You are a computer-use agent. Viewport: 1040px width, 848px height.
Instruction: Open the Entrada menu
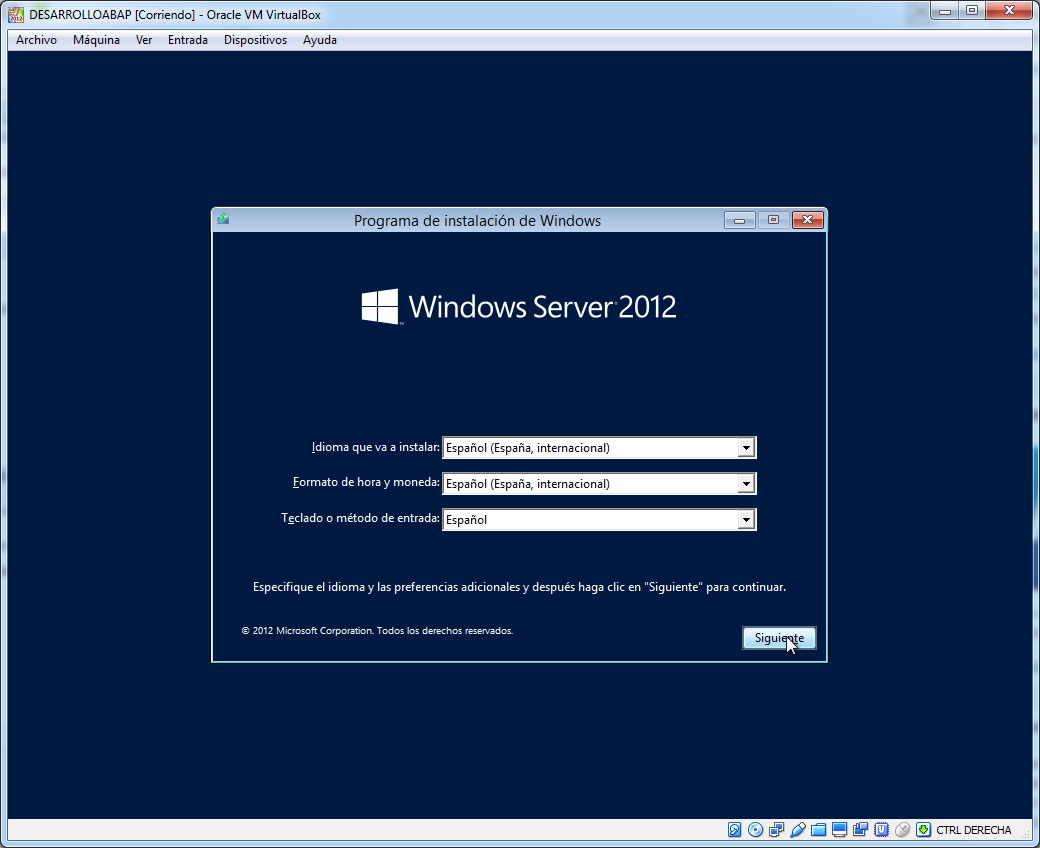188,40
